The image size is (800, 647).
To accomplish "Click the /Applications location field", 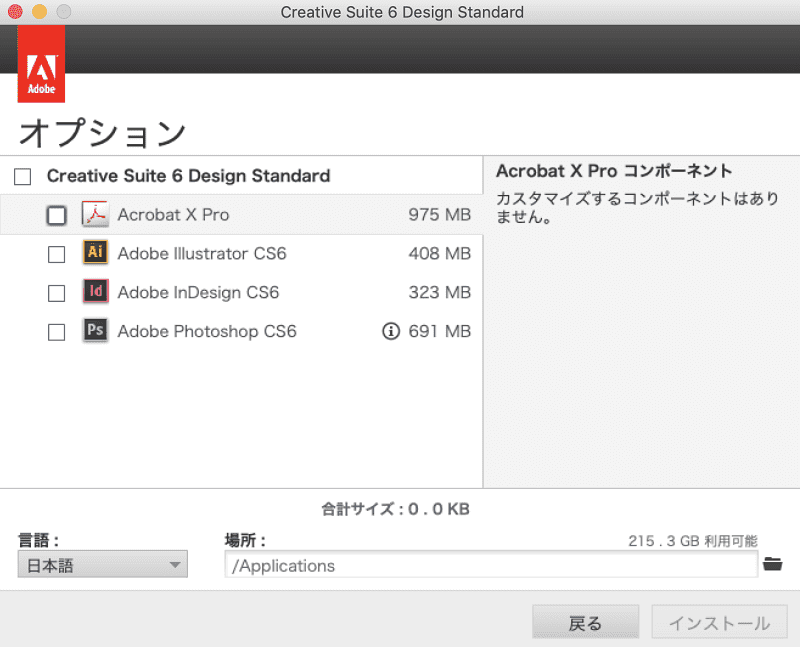I will tap(491, 565).
